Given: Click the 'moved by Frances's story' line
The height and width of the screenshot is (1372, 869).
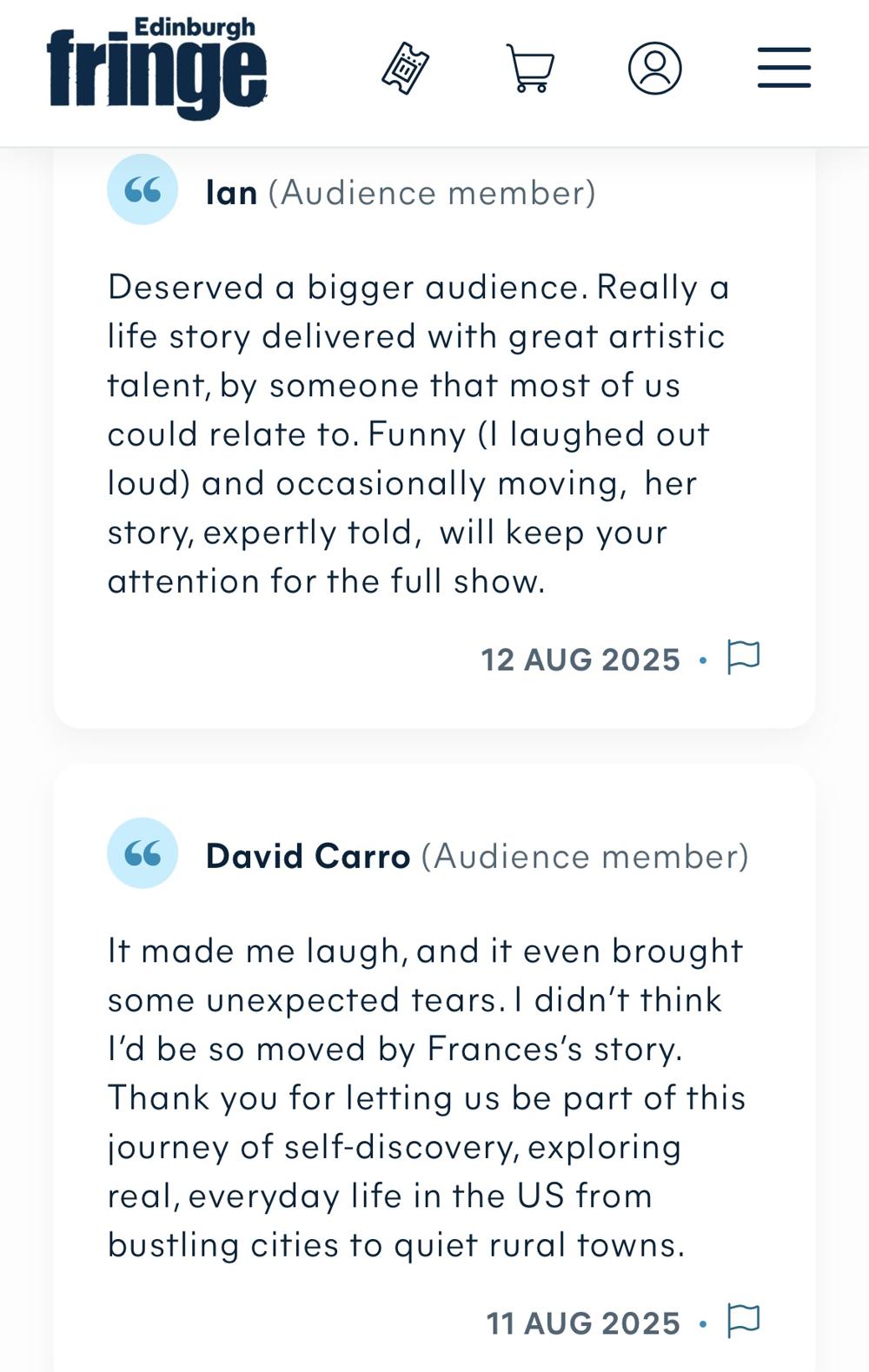Looking at the screenshot, I should (x=395, y=1050).
